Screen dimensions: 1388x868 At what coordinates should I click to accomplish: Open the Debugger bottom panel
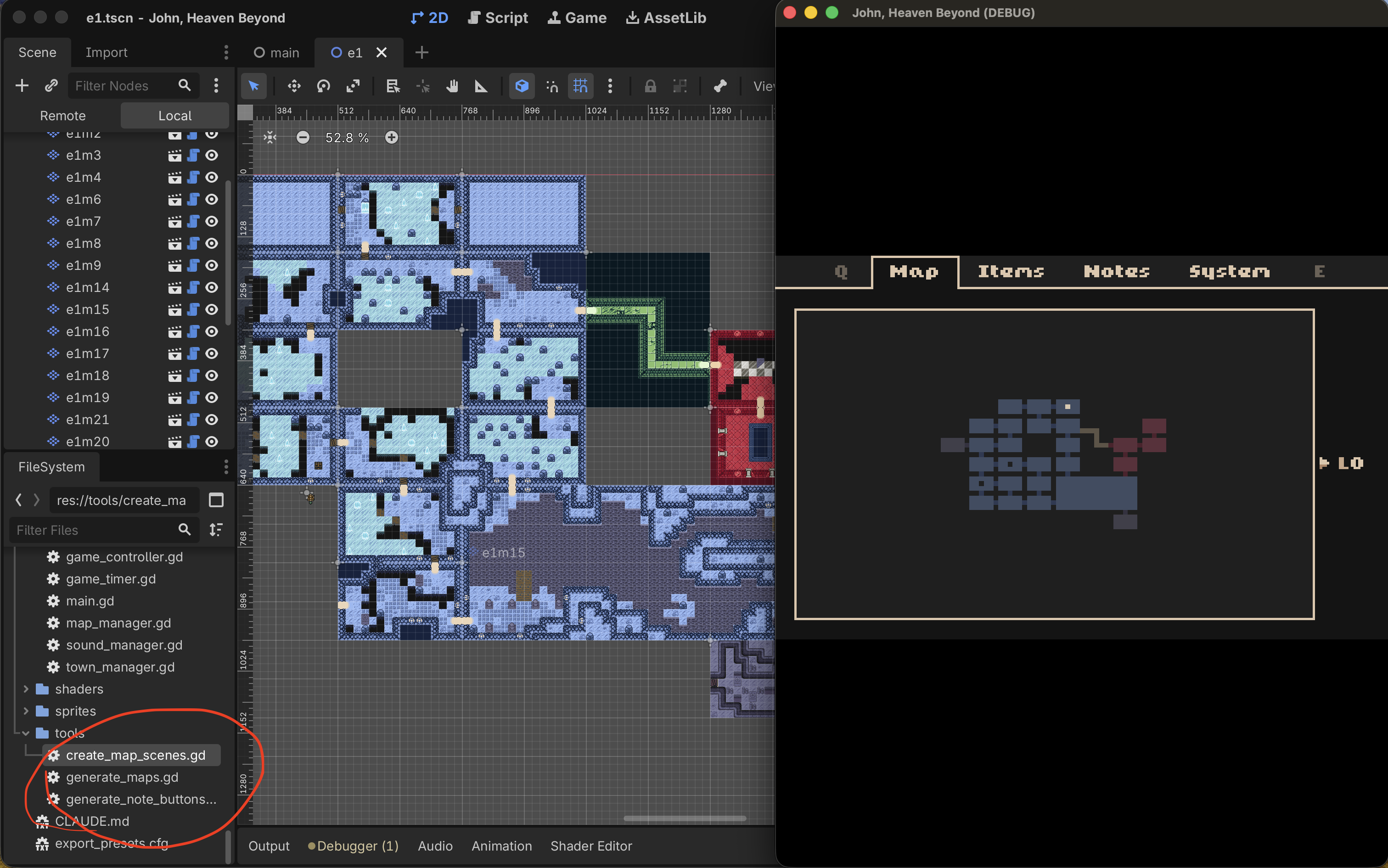[x=353, y=846]
